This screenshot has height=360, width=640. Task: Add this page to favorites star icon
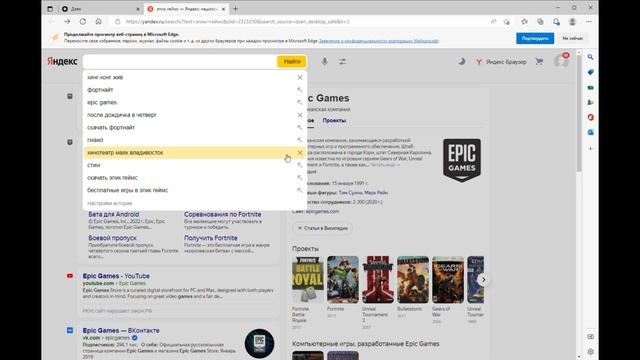coord(507,22)
